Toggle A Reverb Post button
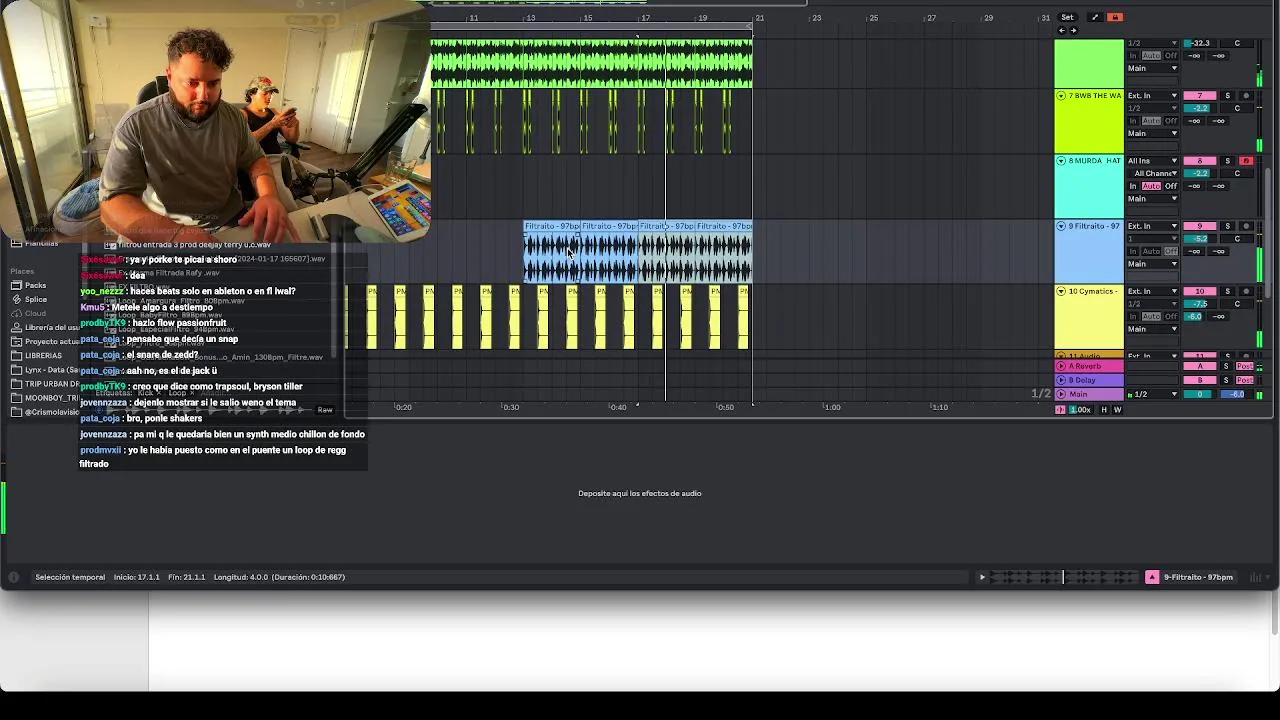Screen dimensions: 1280x720 [x=1245, y=366]
